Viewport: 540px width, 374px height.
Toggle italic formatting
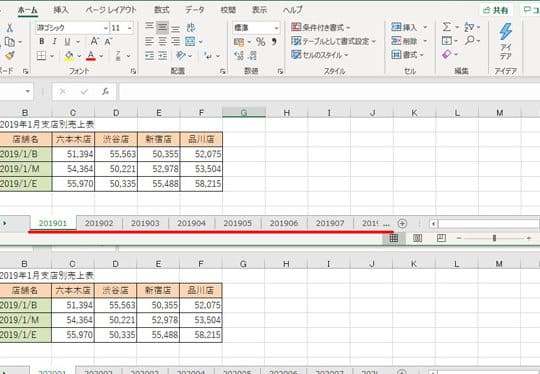coord(54,42)
